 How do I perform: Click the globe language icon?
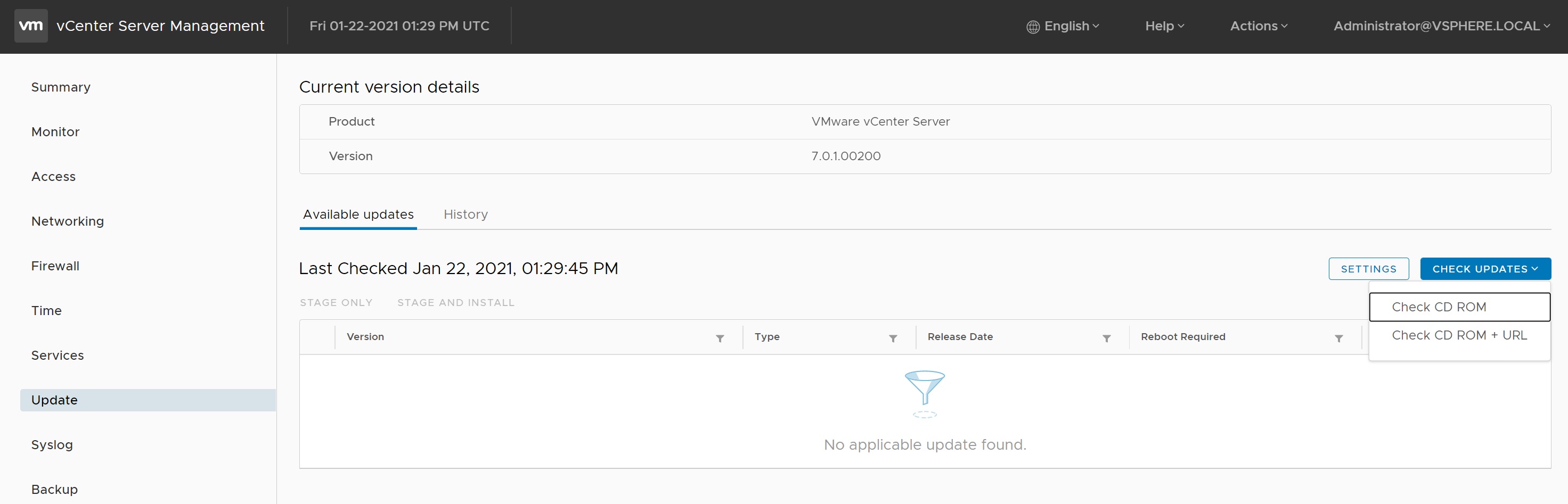(1032, 27)
